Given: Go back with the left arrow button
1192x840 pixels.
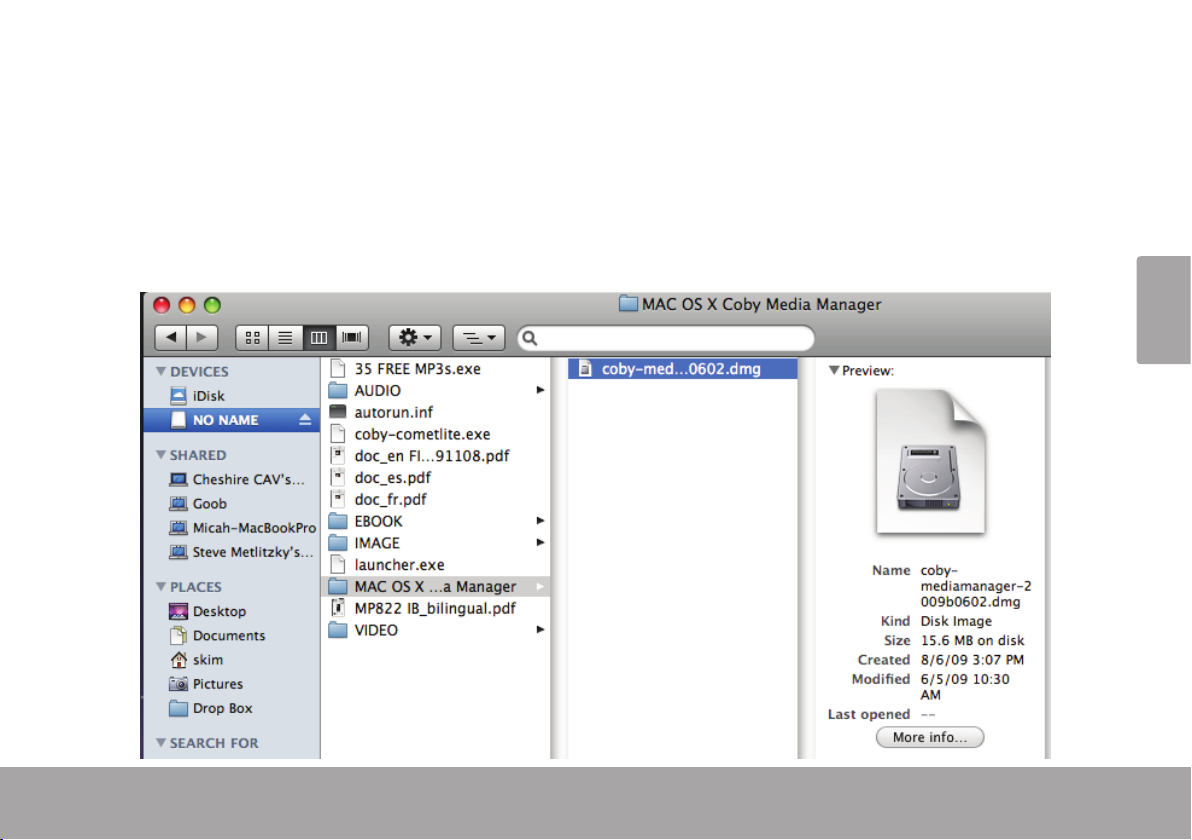Looking at the screenshot, I should click(171, 338).
